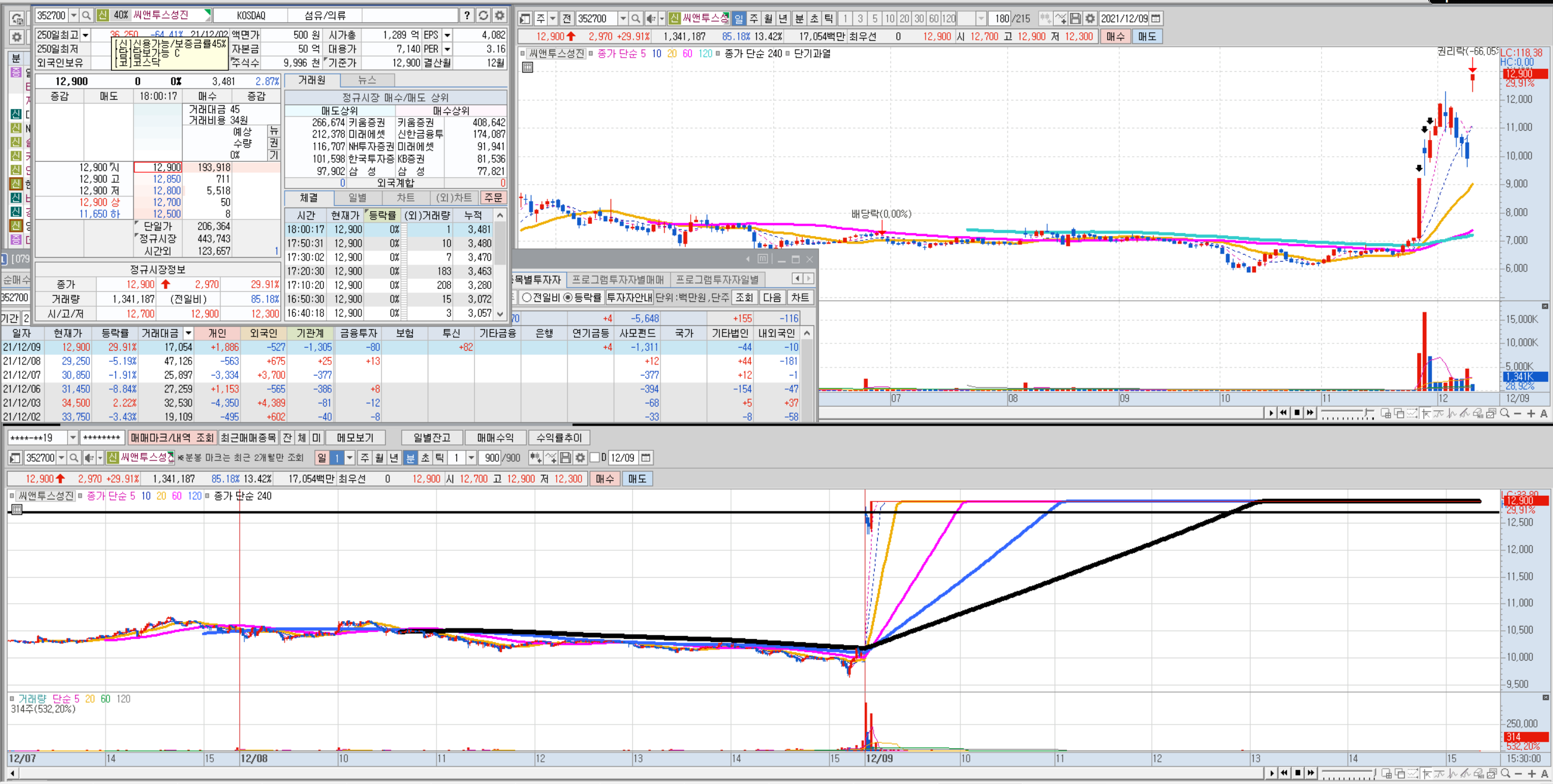1553x784 pixels.
Task: Click 매매마크/내역 조회 button
Action: [172, 438]
